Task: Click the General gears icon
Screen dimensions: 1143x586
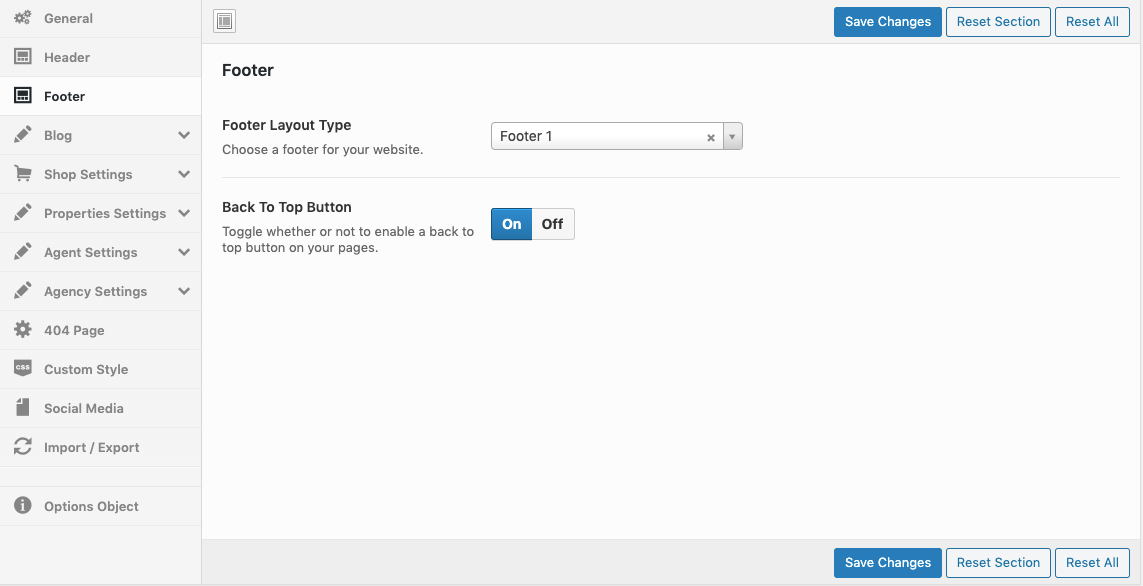Action: [23, 18]
